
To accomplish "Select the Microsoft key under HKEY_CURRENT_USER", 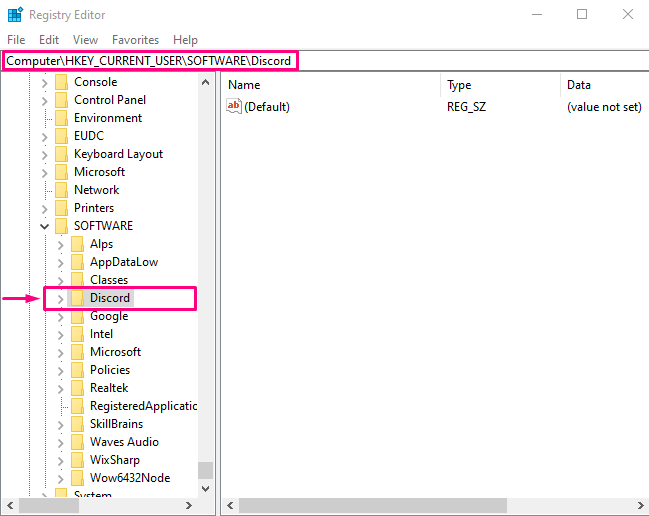I will pyautogui.click(x=99, y=172).
